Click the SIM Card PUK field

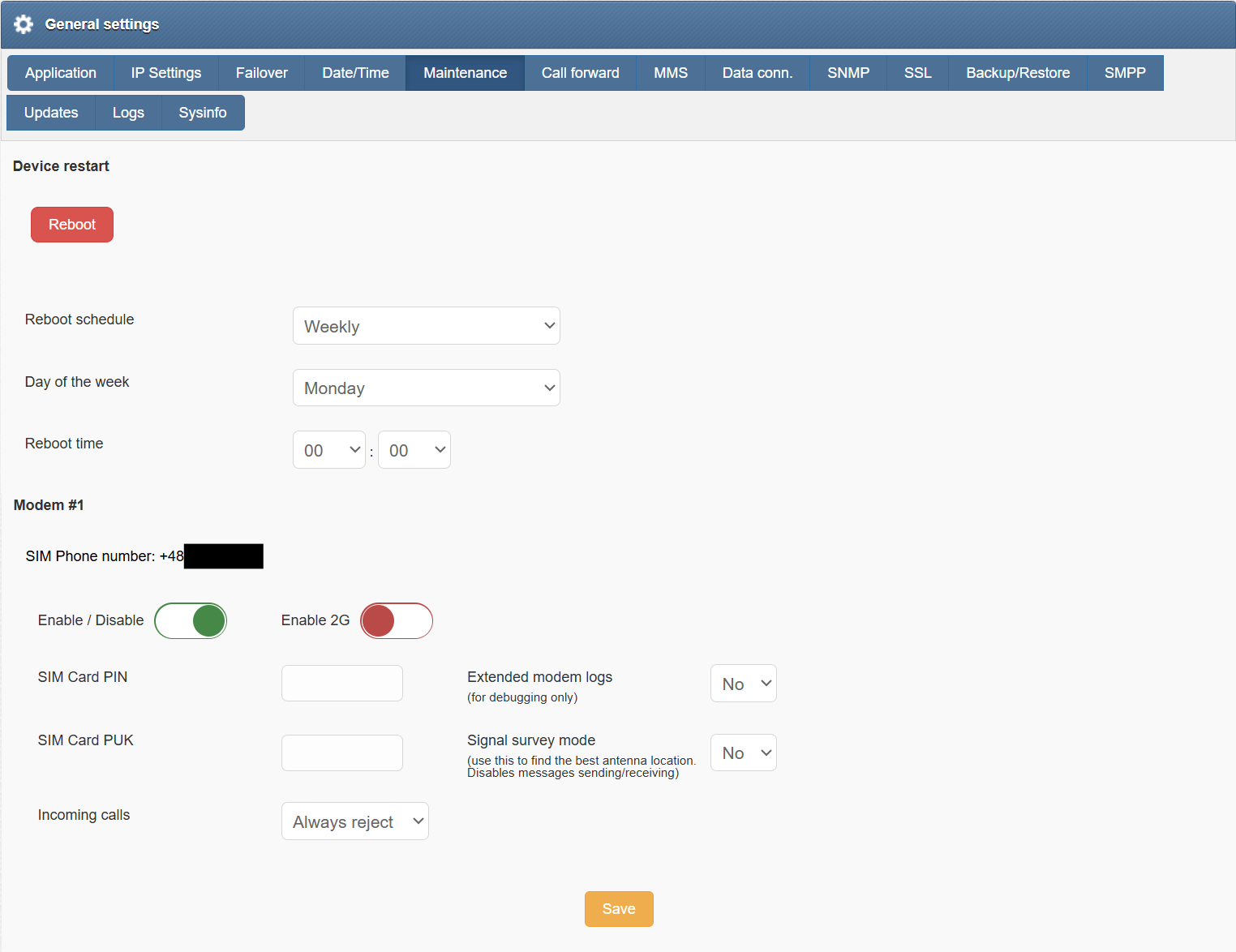[x=342, y=753]
